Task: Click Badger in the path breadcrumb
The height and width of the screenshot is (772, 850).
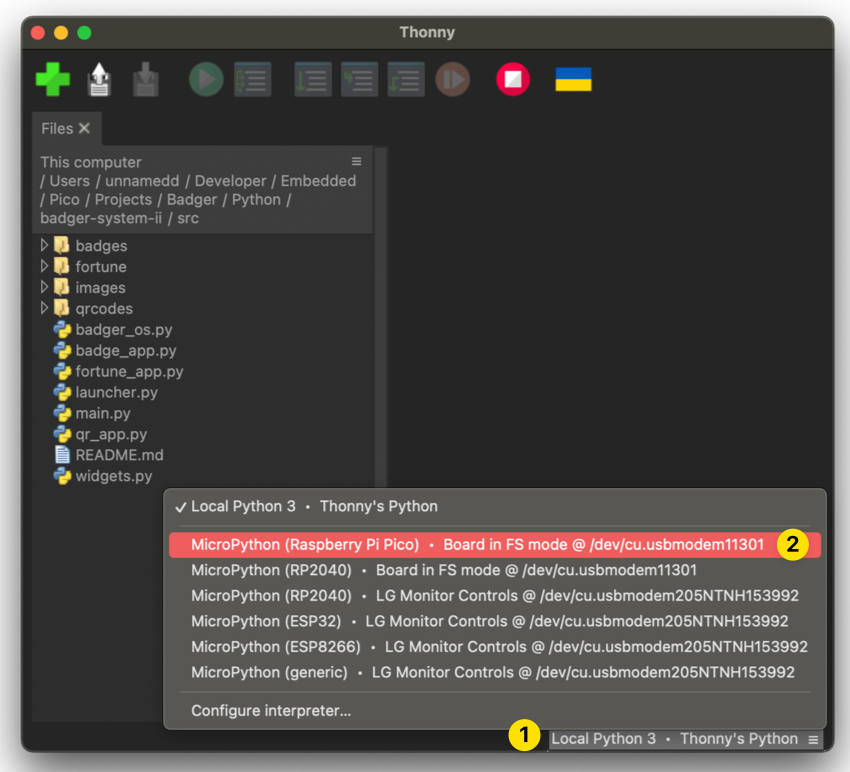Action: [192, 200]
